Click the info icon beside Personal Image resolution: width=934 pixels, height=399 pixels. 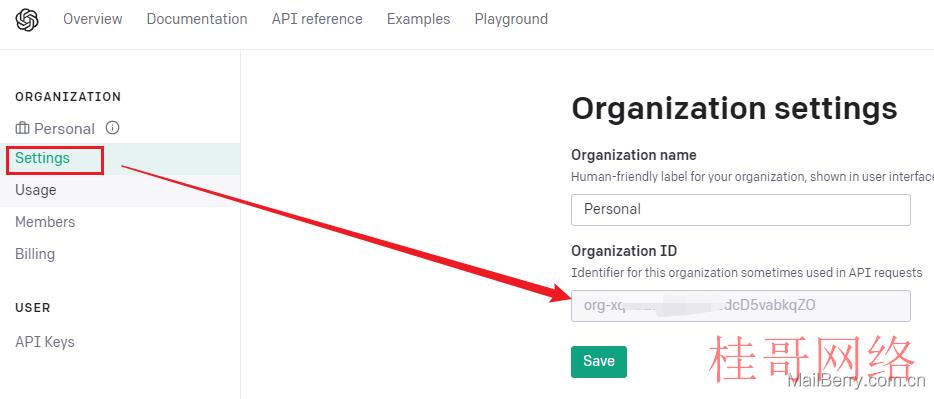click(112, 127)
